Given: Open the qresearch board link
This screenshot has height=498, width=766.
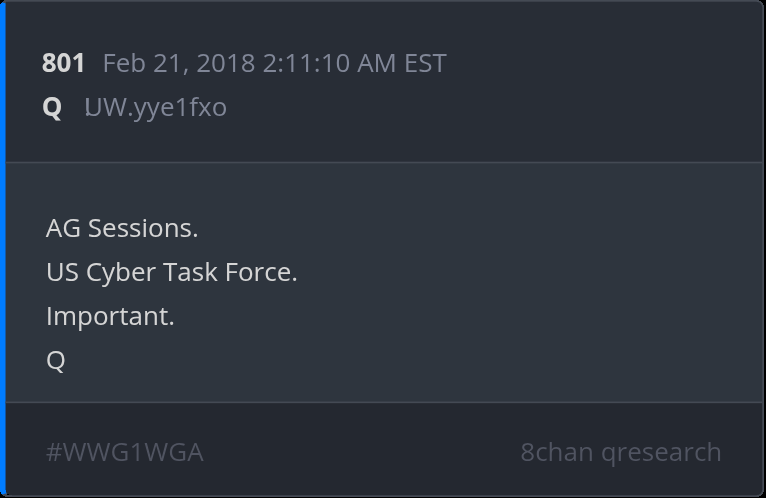Looking at the screenshot, I should point(661,452).
